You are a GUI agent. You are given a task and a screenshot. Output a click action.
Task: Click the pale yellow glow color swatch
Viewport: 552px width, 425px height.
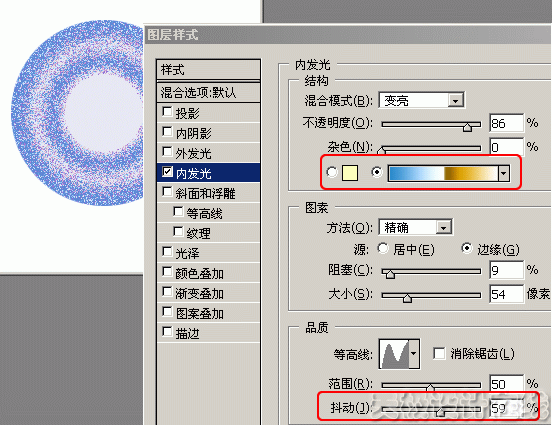(x=350, y=173)
